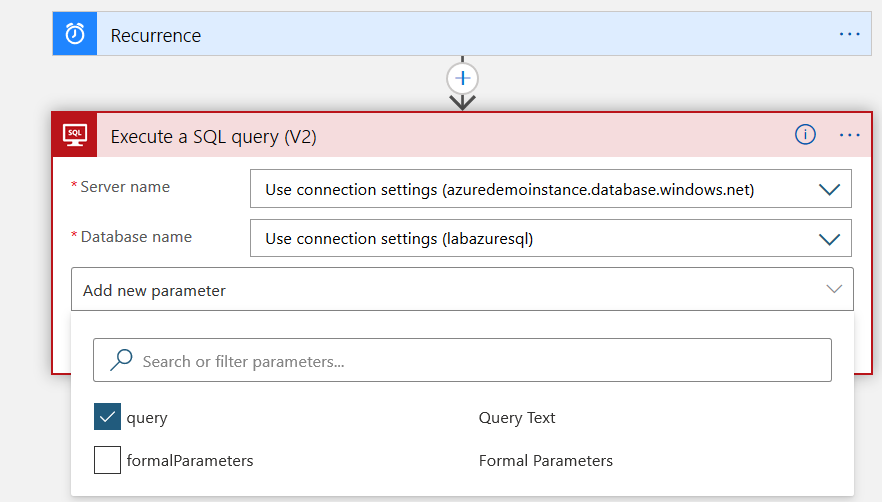
Task: Check the formalParameters checkbox
Action: pos(107,460)
